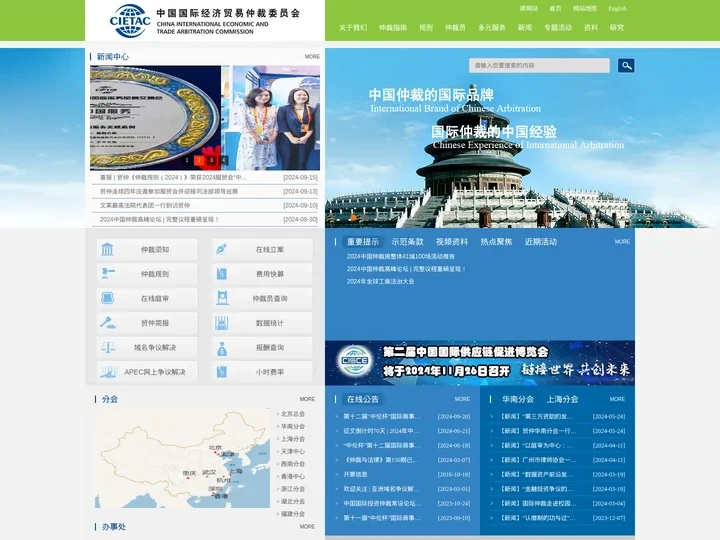This screenshot has width=720, height=540.
Task: Open the 多元服务 menu
Action: coord(492,28)
